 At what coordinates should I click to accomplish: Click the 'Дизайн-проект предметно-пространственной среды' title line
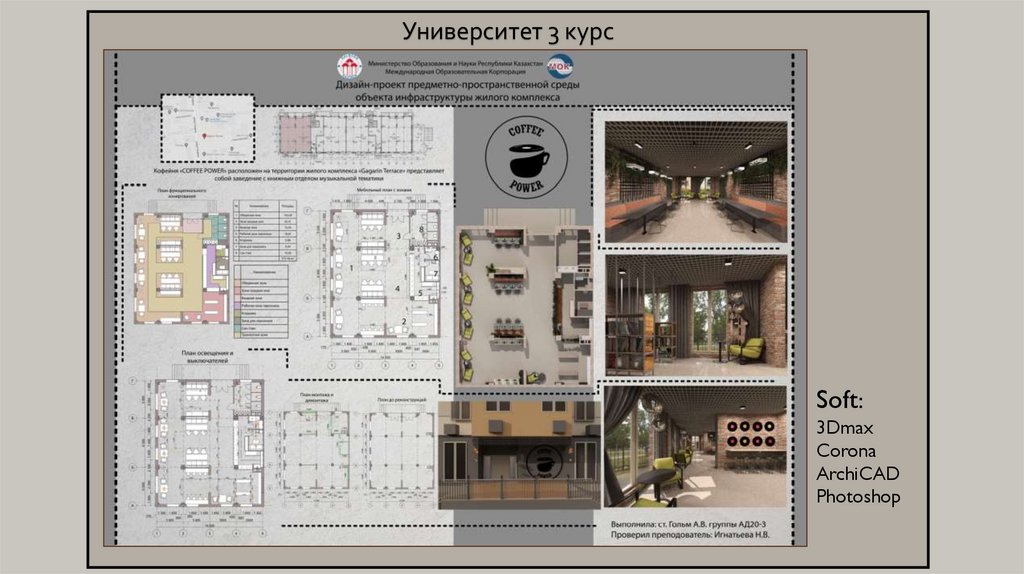click(457, 85)
